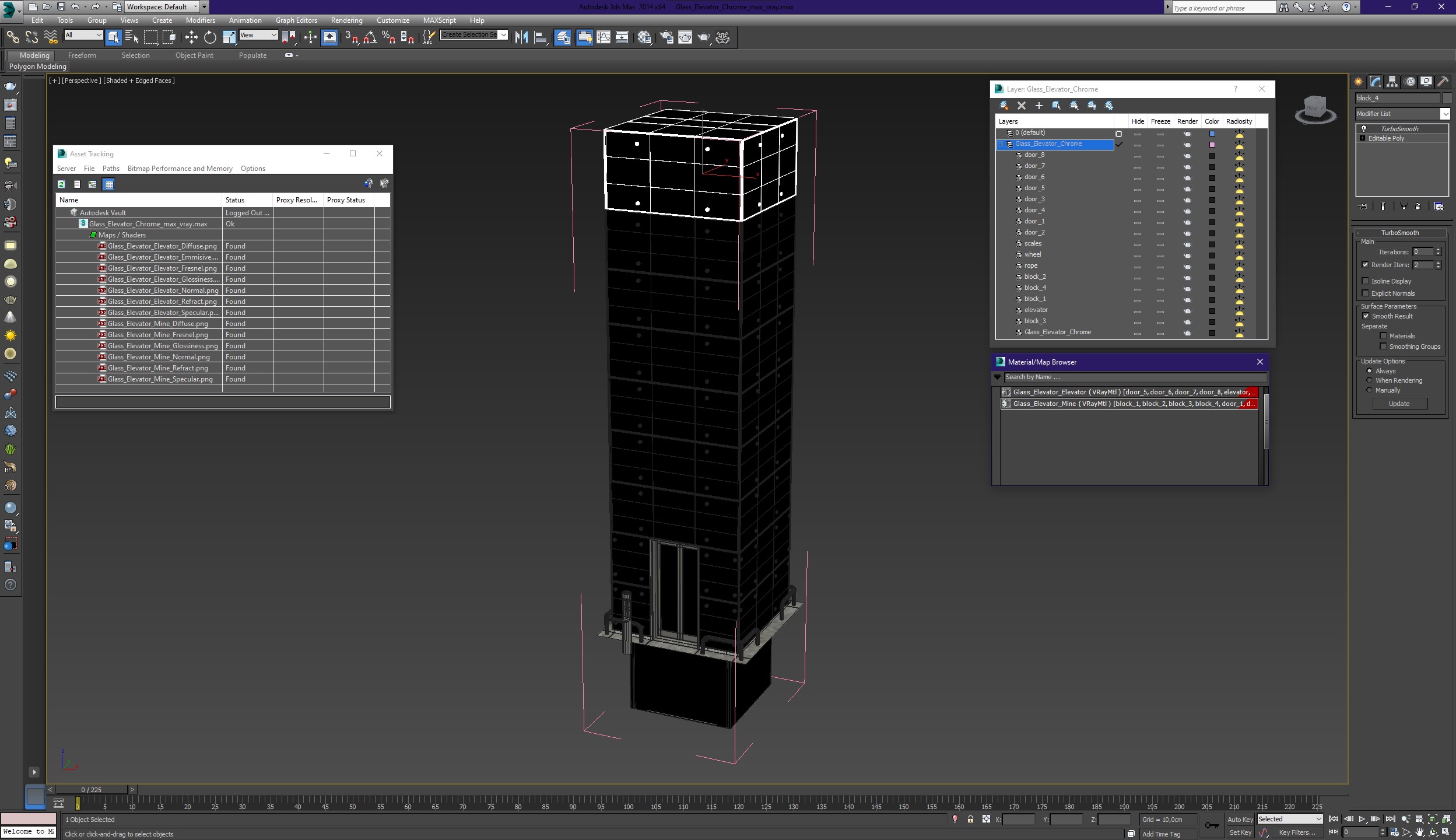Enable Explicit Normals checkbox
This screenshot has width=1456, height=840.
tap(1366, 293)
